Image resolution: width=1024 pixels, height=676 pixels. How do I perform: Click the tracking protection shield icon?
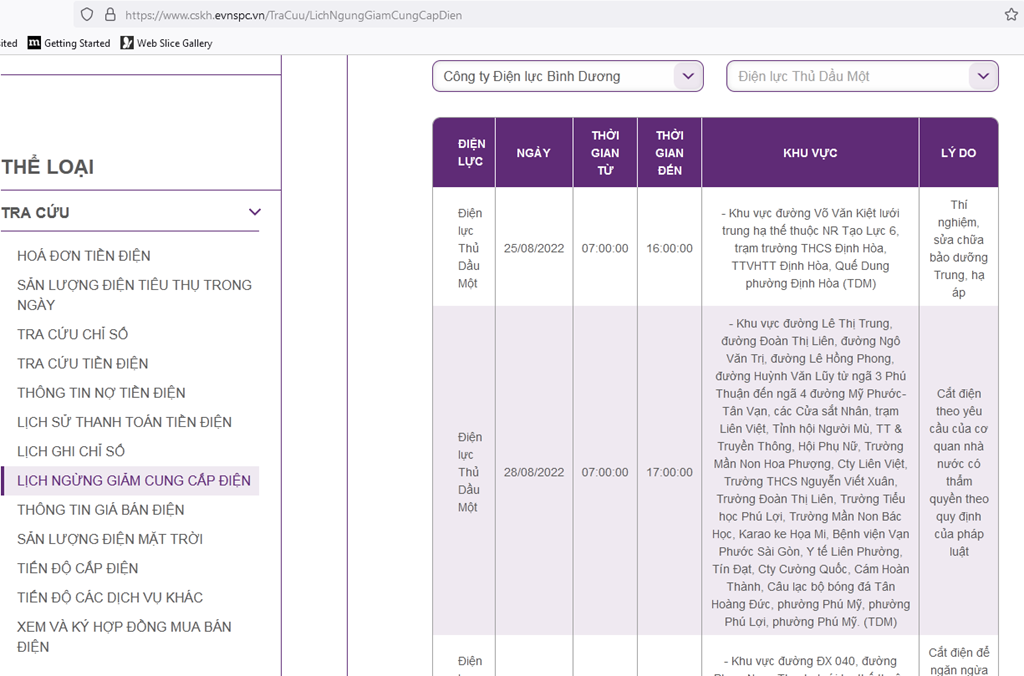(x=87, y=14)
